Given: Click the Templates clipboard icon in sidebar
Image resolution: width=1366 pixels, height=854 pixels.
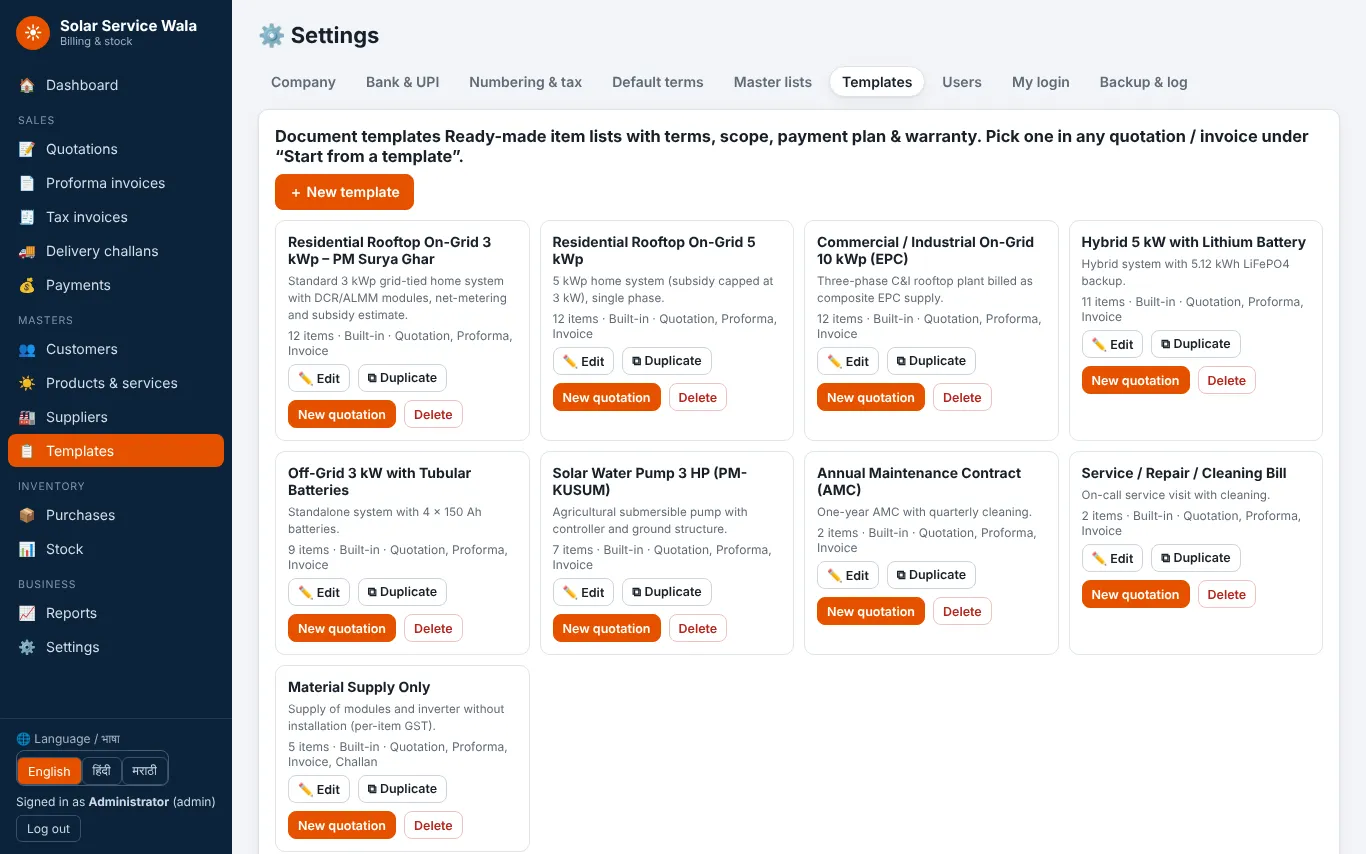Looking at the screenshot, I should 27,451.
